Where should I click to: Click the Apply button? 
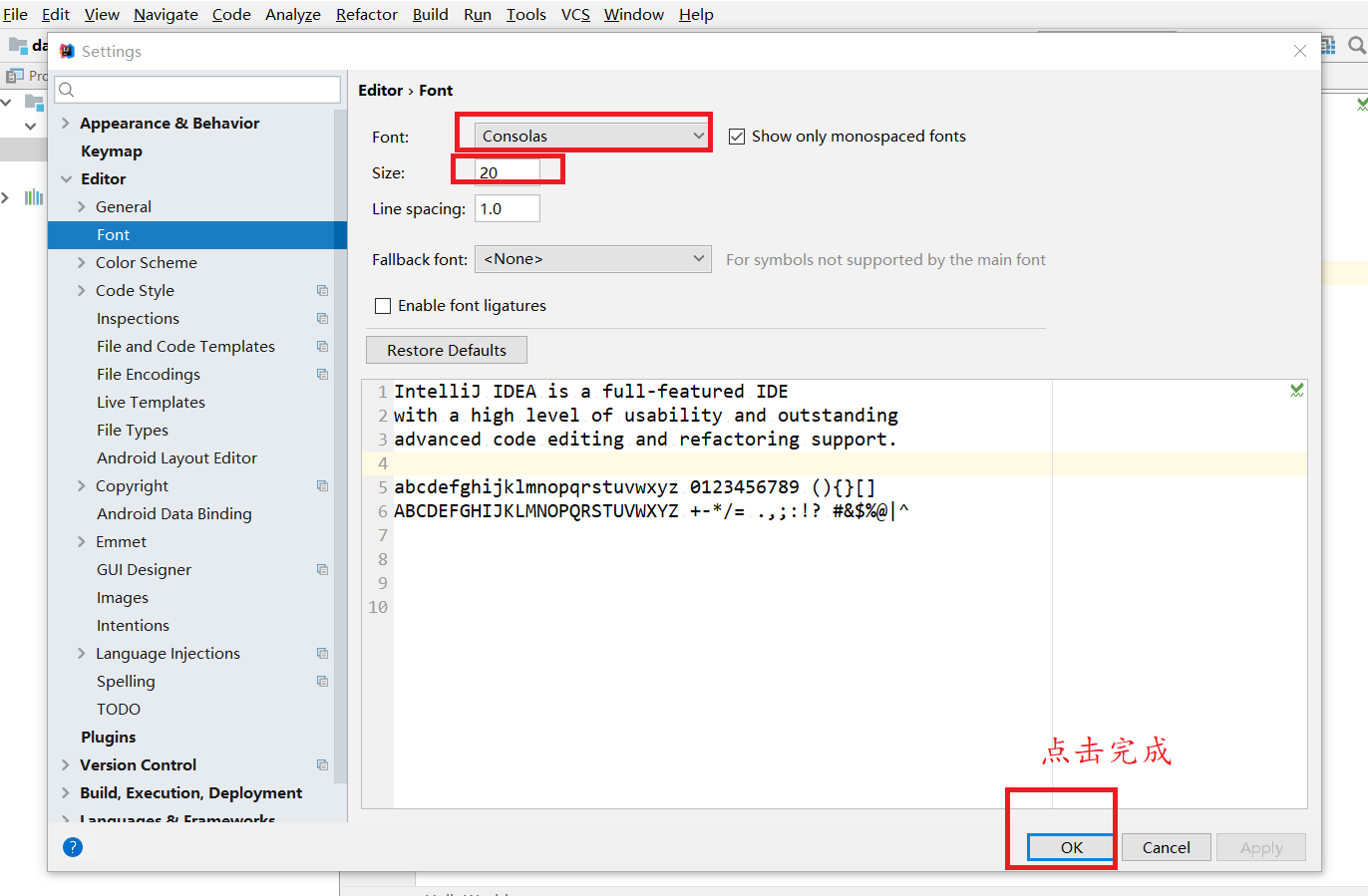click(x=1261, y=847)
